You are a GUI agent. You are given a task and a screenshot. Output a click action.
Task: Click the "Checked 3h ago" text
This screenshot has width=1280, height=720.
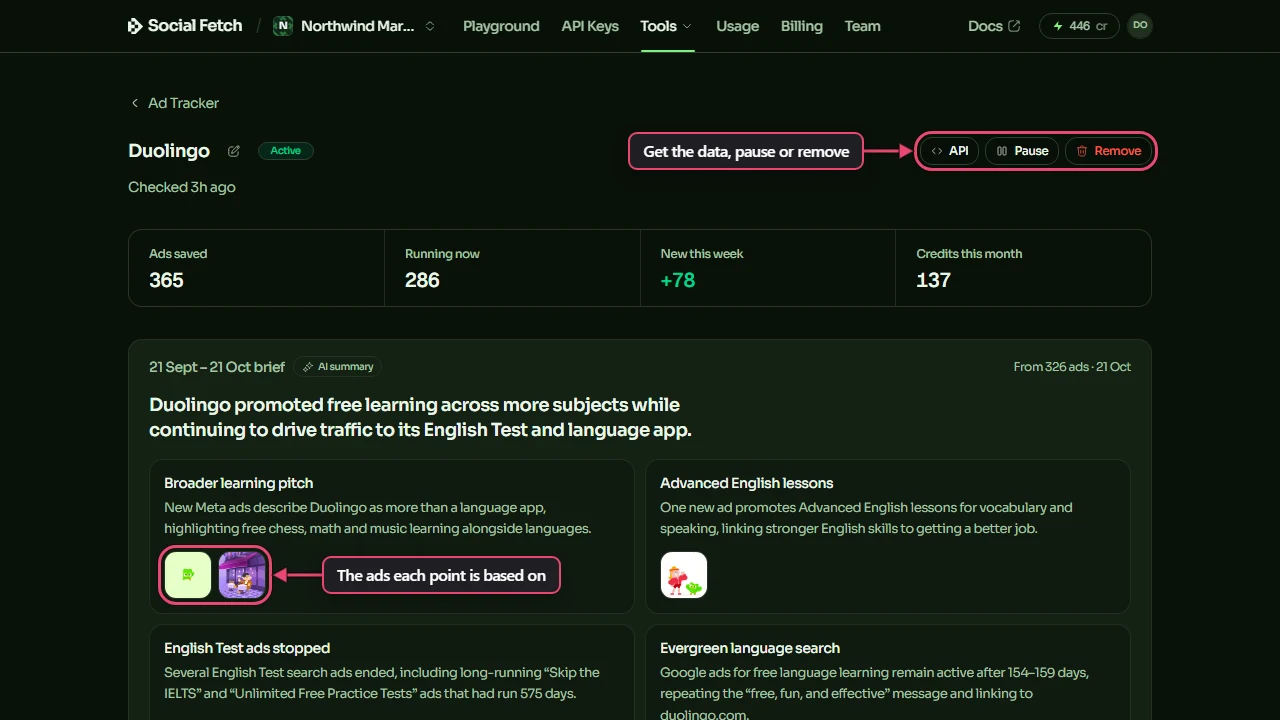tap(182, 187)
